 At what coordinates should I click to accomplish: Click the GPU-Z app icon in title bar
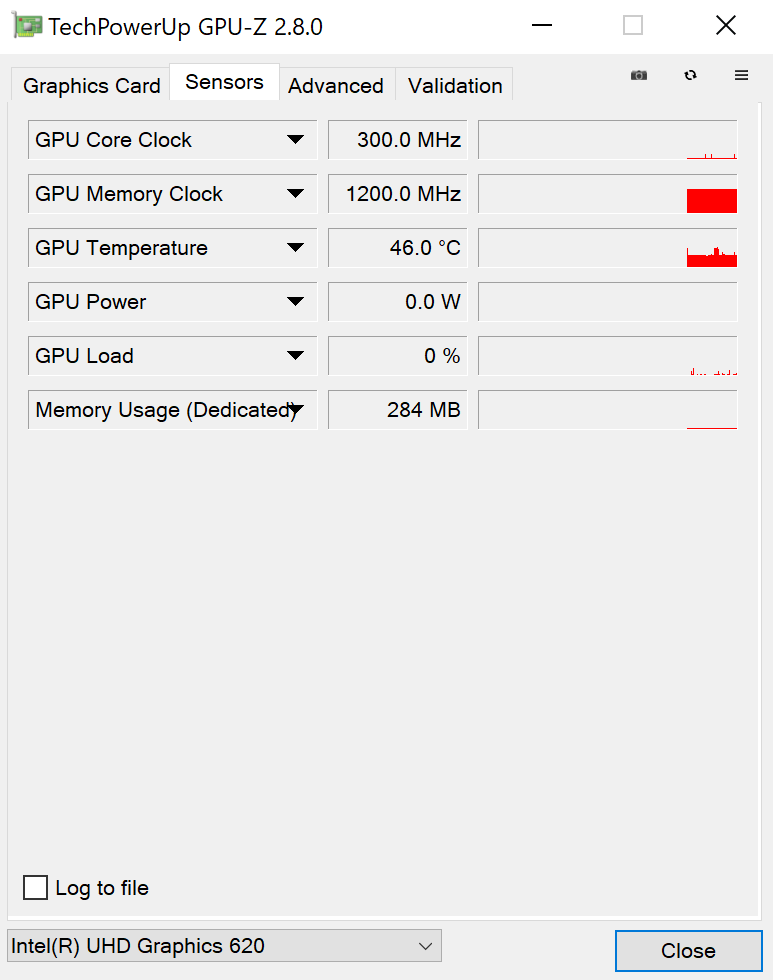click(28, 26)
